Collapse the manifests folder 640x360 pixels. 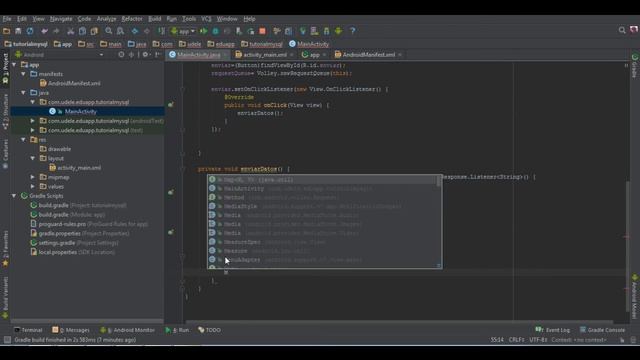point(24,74)
